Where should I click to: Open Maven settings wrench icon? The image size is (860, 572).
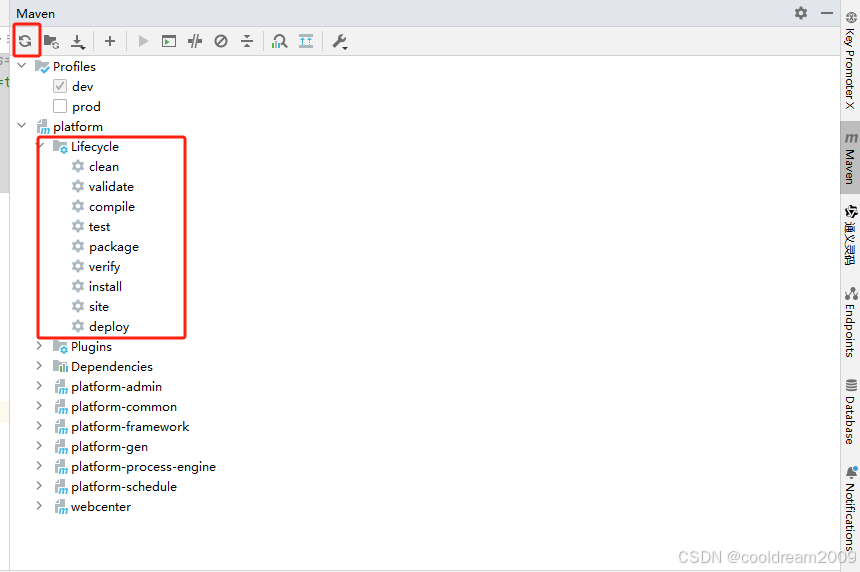click(340, 42)
